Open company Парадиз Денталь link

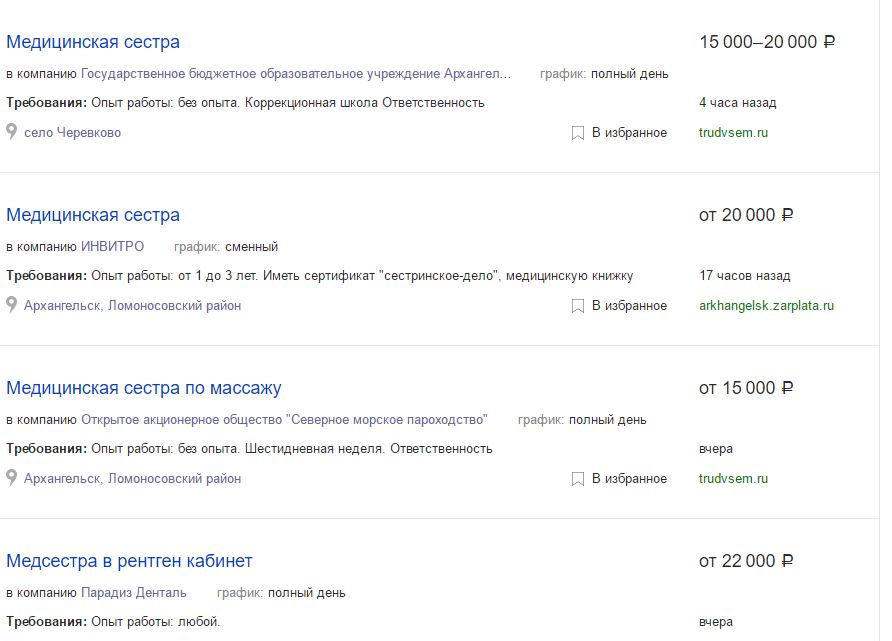tap(134, 593)
